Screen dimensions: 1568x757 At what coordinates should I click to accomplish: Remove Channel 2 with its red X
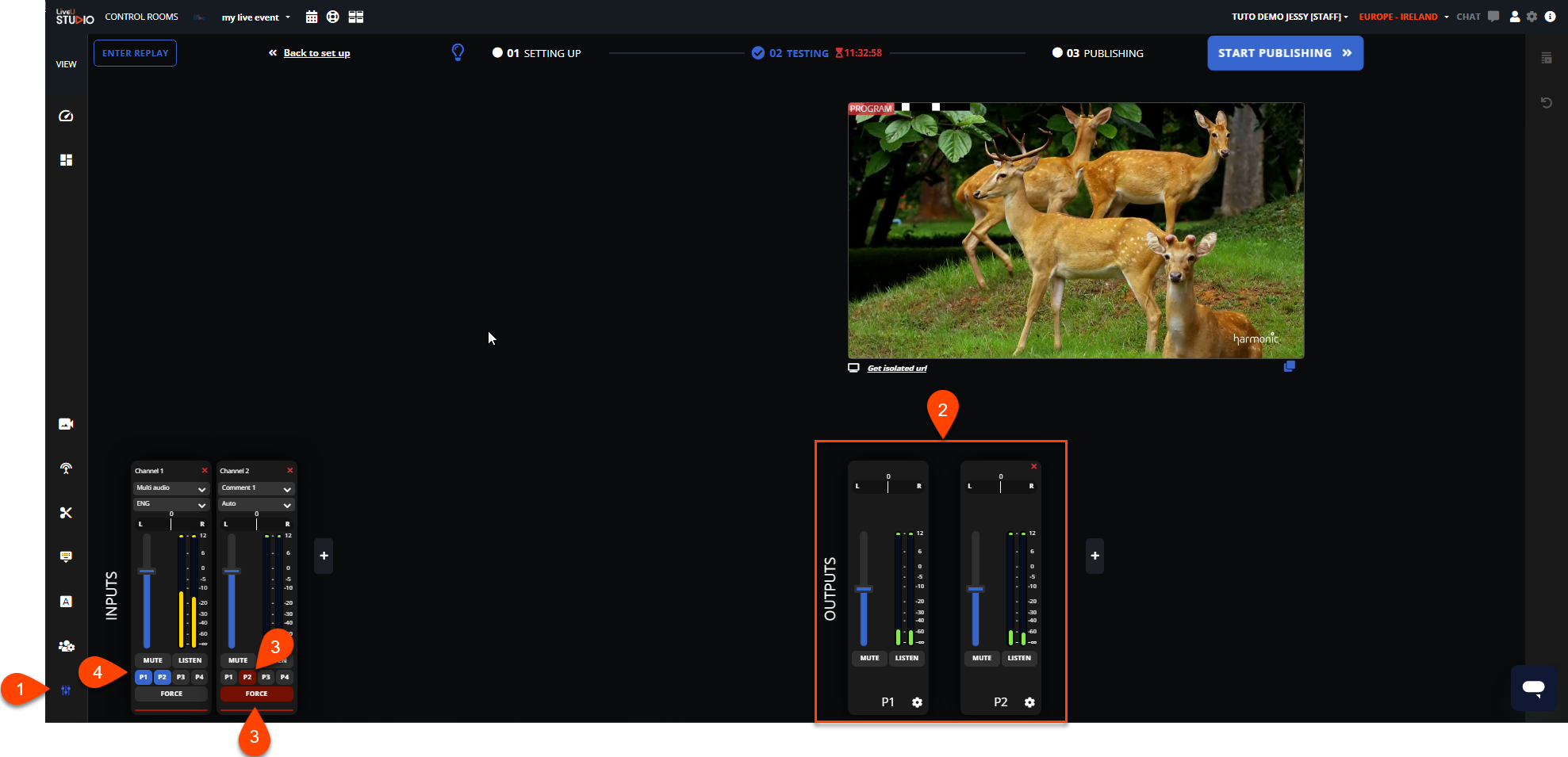tap(290, 471)
